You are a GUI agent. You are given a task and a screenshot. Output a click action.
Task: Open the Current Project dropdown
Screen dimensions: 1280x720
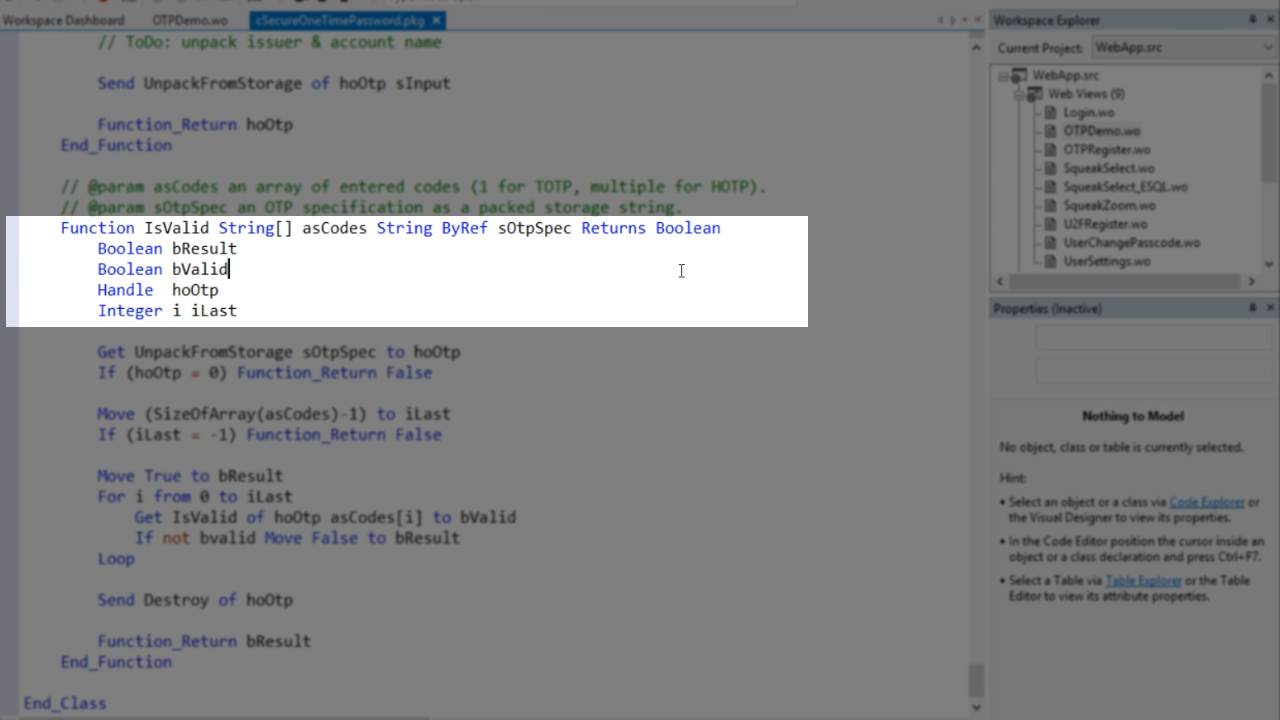(1268, 48)
